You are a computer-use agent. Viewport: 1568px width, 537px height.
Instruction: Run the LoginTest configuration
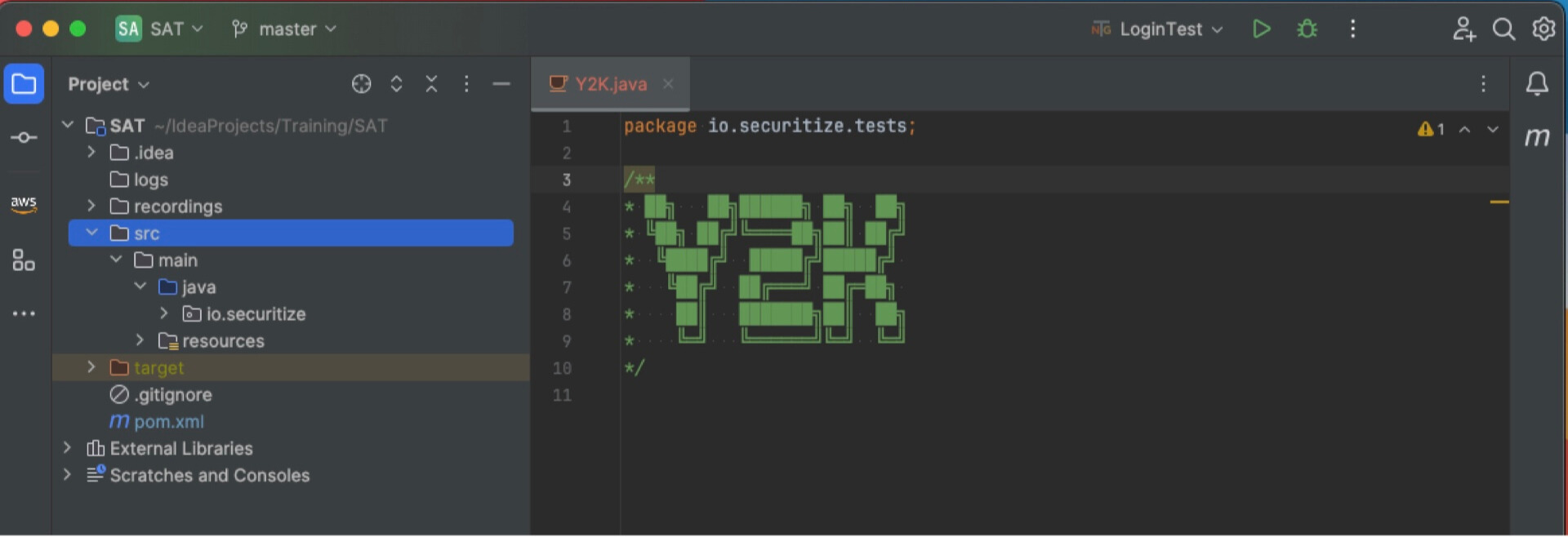[x=1261, y=29]
